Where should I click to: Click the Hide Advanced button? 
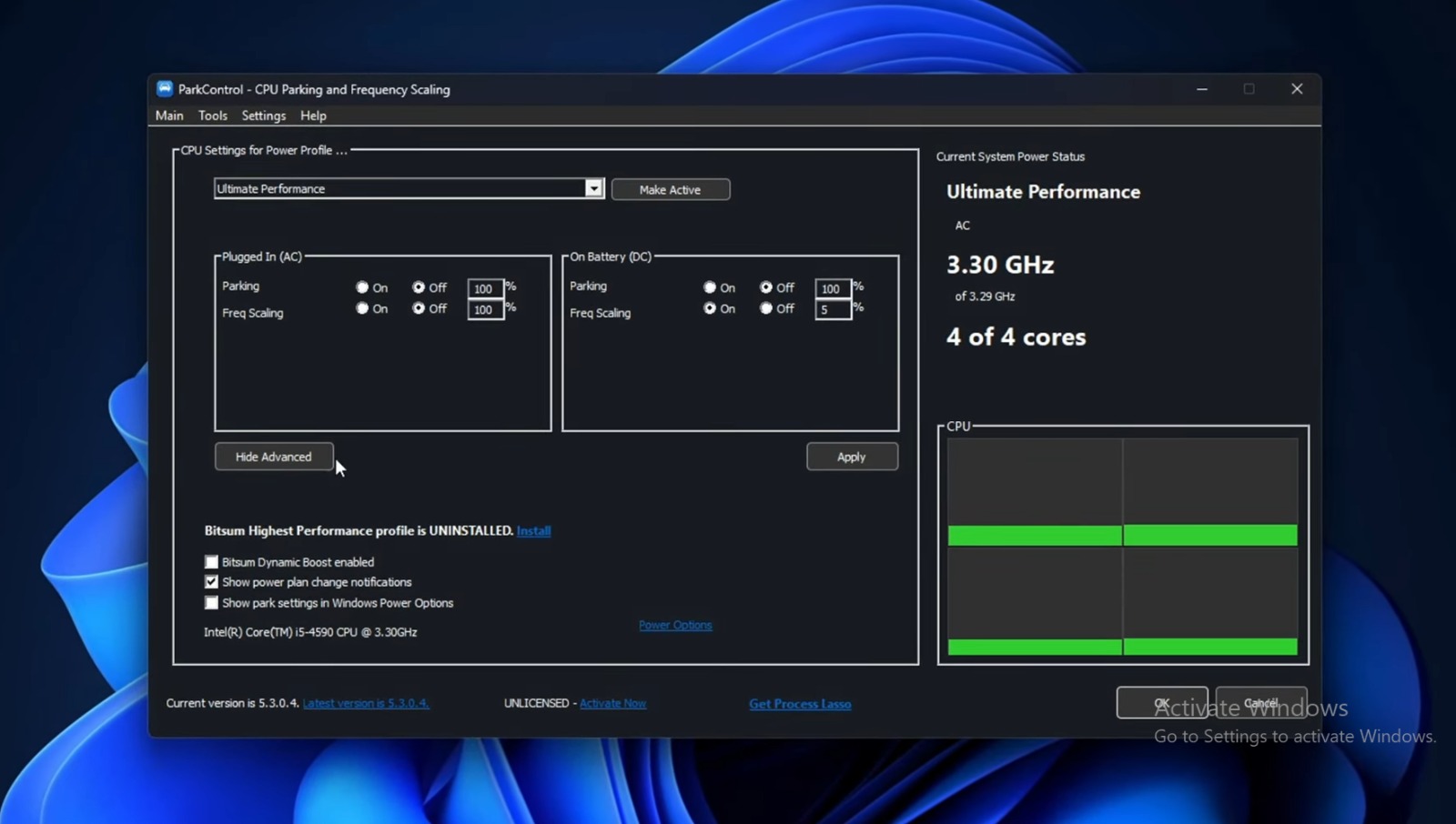click(x=274, y=457)
